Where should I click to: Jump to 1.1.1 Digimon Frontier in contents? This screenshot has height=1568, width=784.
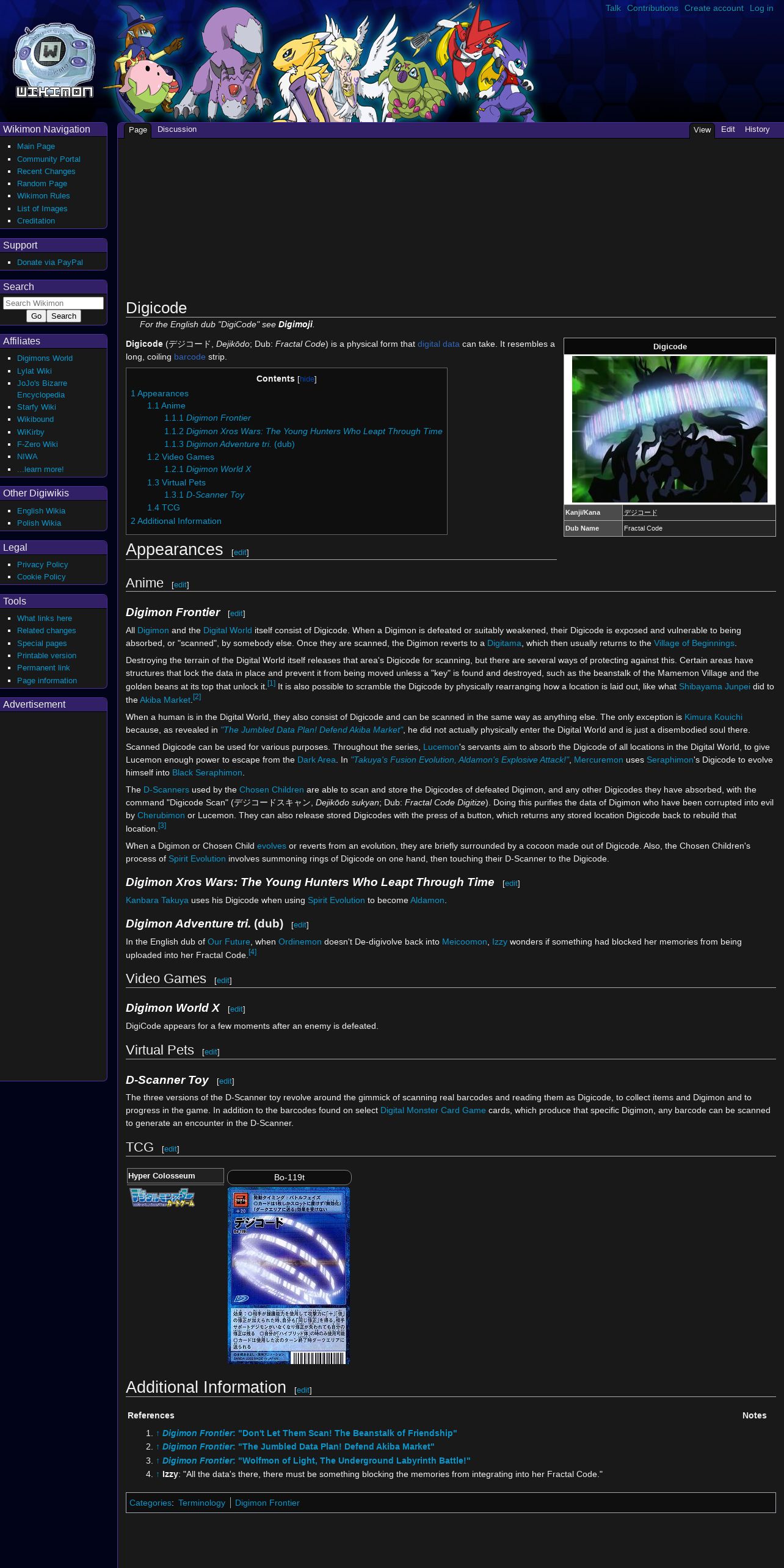click(208, 418)
